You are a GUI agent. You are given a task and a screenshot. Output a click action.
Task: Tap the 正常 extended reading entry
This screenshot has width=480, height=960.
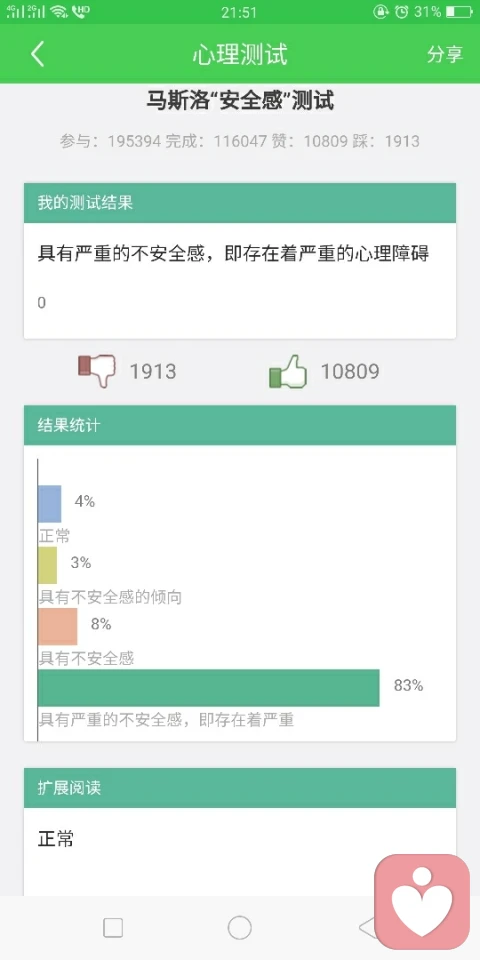56,839
